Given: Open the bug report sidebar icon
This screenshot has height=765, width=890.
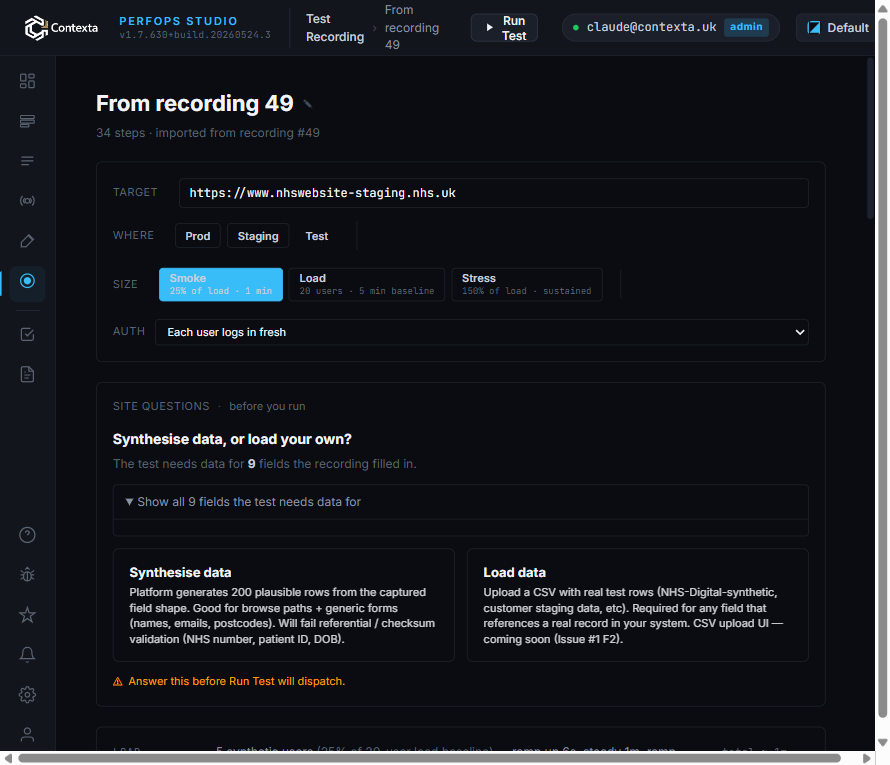Looking at the screenshot, I should pyautogui.click(x=27, y=575).
